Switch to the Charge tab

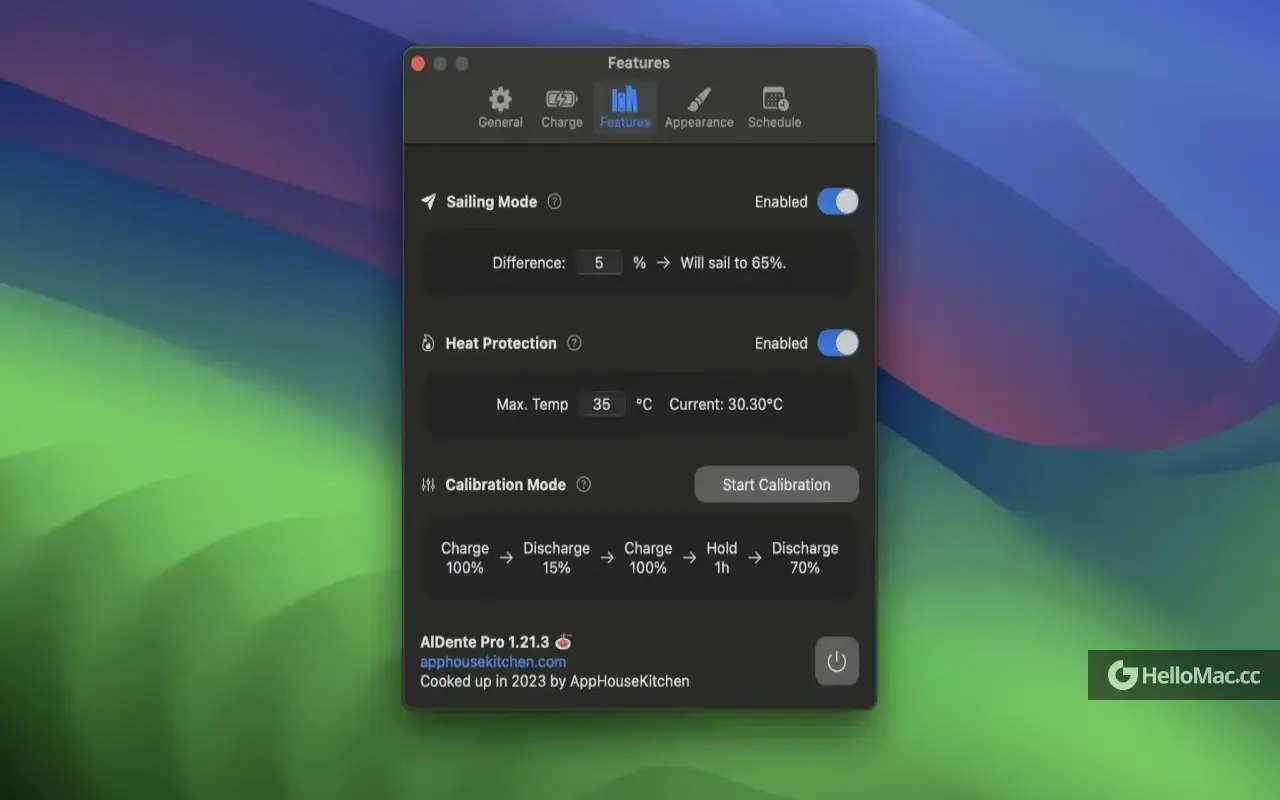pos(561,108)
